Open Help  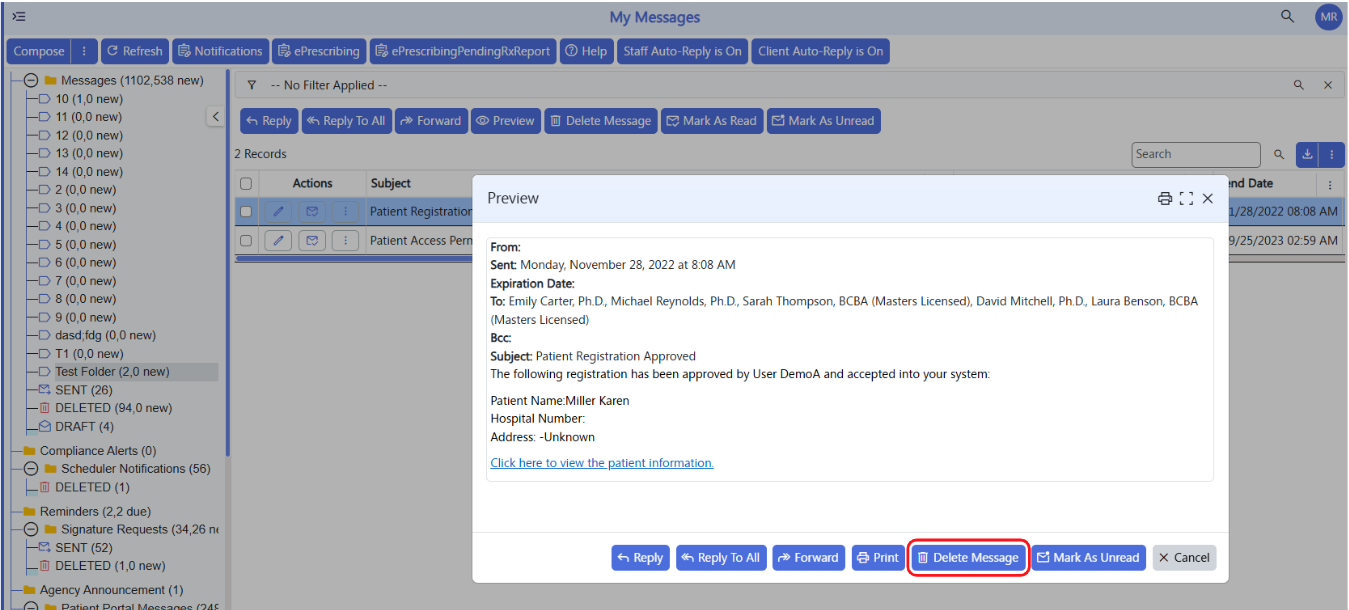586,51
